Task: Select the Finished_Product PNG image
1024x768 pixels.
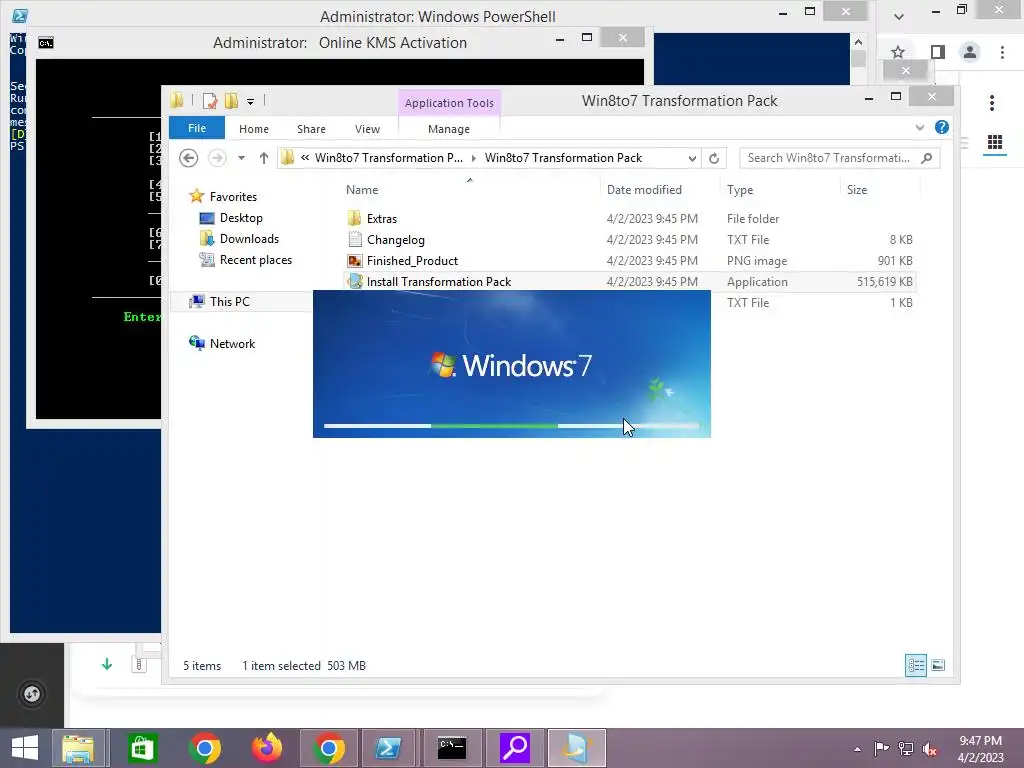Action: (x=412, y=261)
